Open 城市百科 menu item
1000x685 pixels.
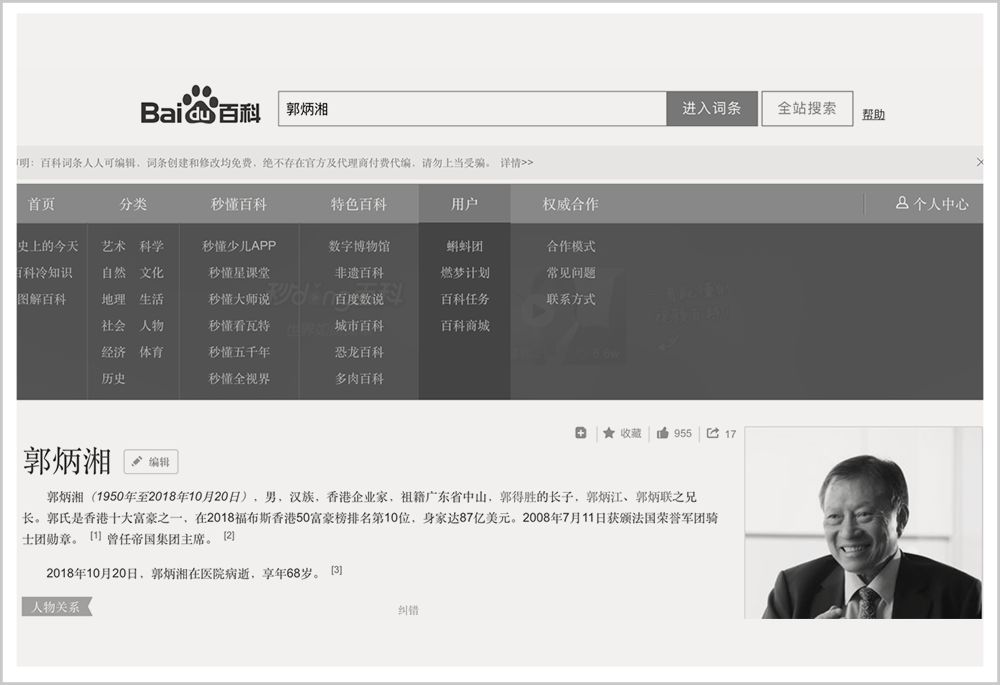[359, 325]
